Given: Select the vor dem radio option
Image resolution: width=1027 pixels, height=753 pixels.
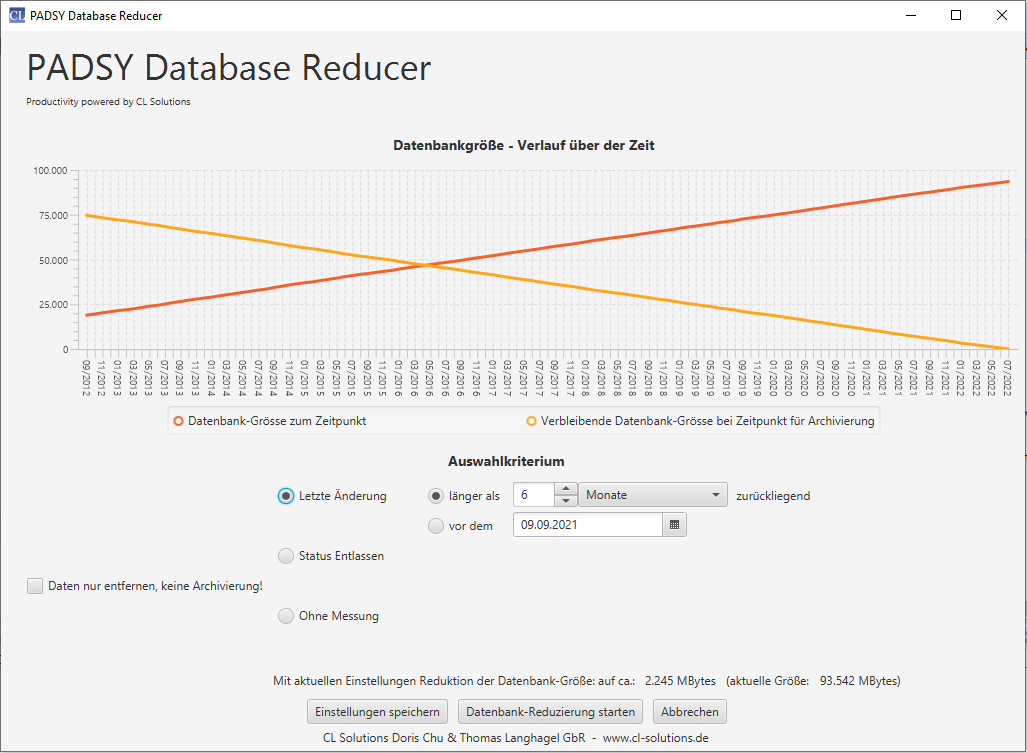Looking at the screenshot, I should 436,526.
